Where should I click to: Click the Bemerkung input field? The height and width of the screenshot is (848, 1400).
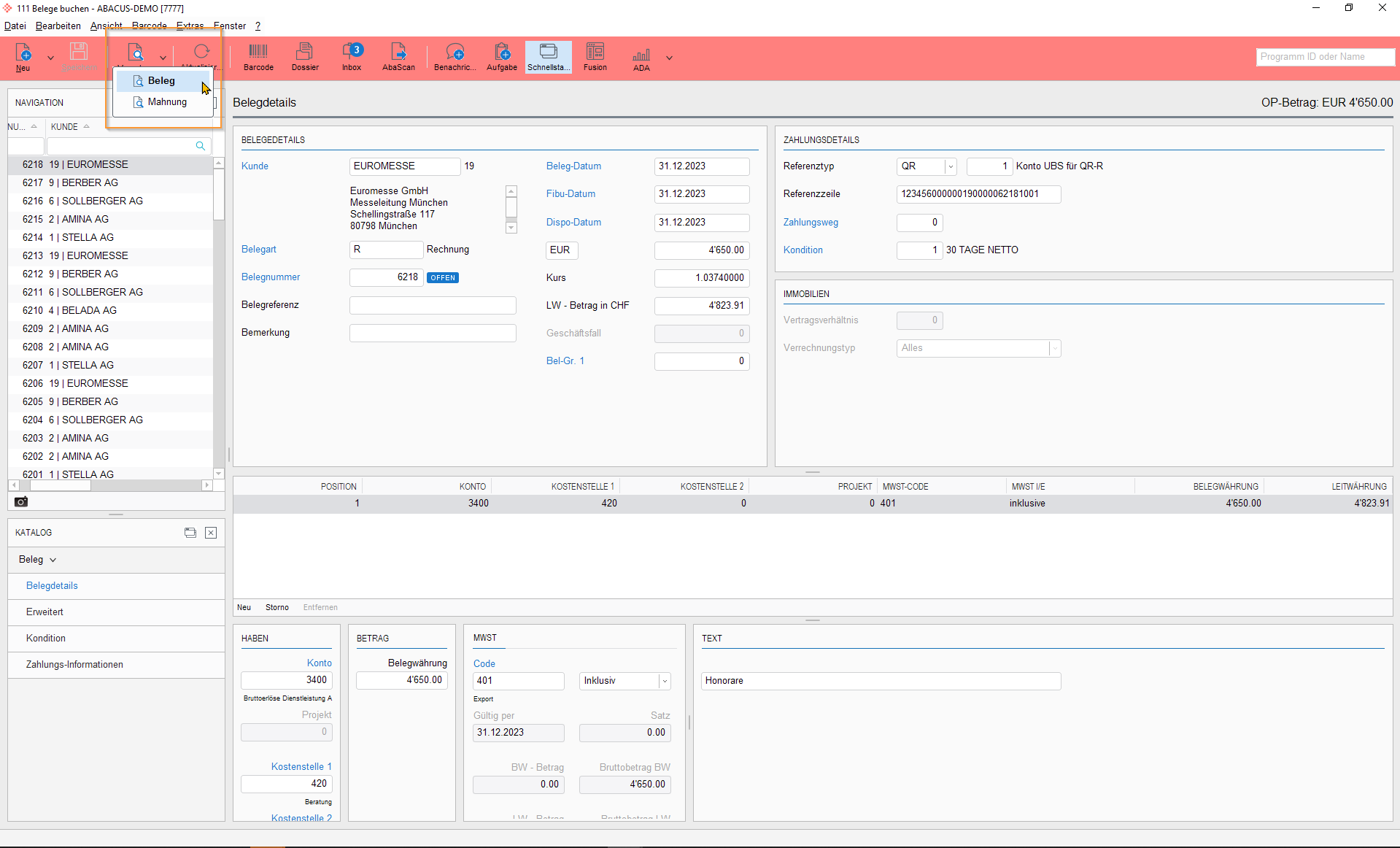click(433, 333)
